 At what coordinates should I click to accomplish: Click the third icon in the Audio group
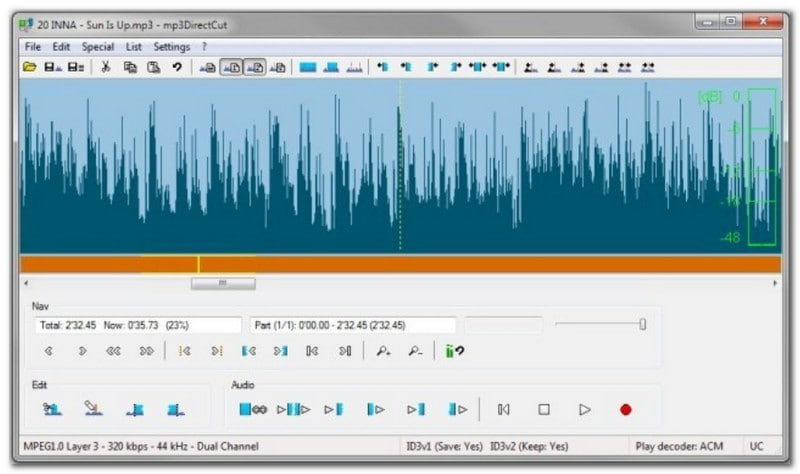click(x=334, y=409)
